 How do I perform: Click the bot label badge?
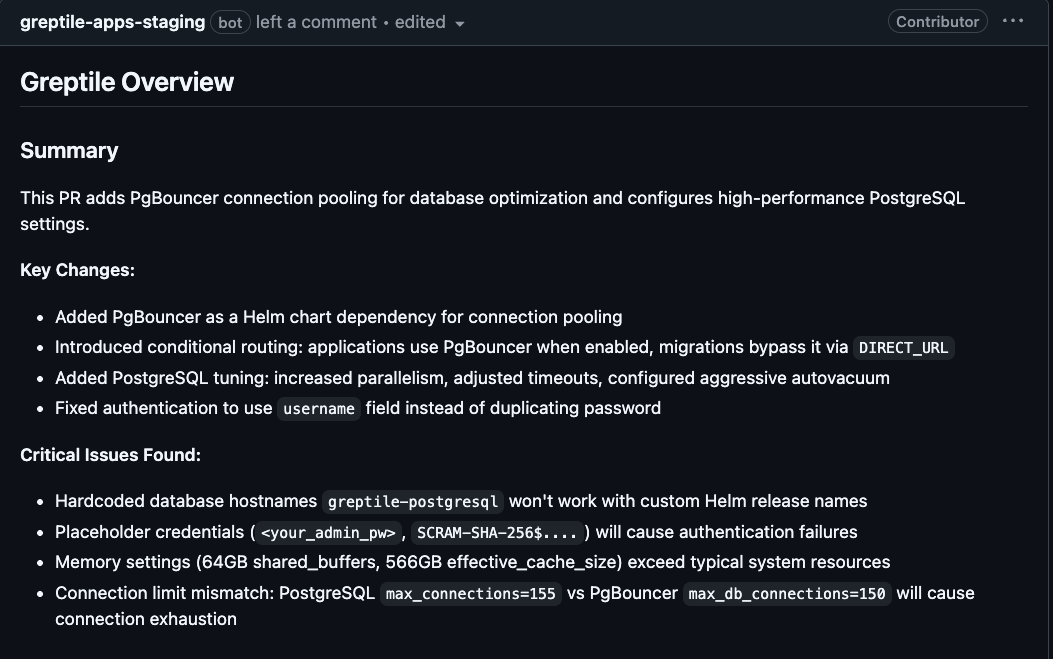[230, 22]
